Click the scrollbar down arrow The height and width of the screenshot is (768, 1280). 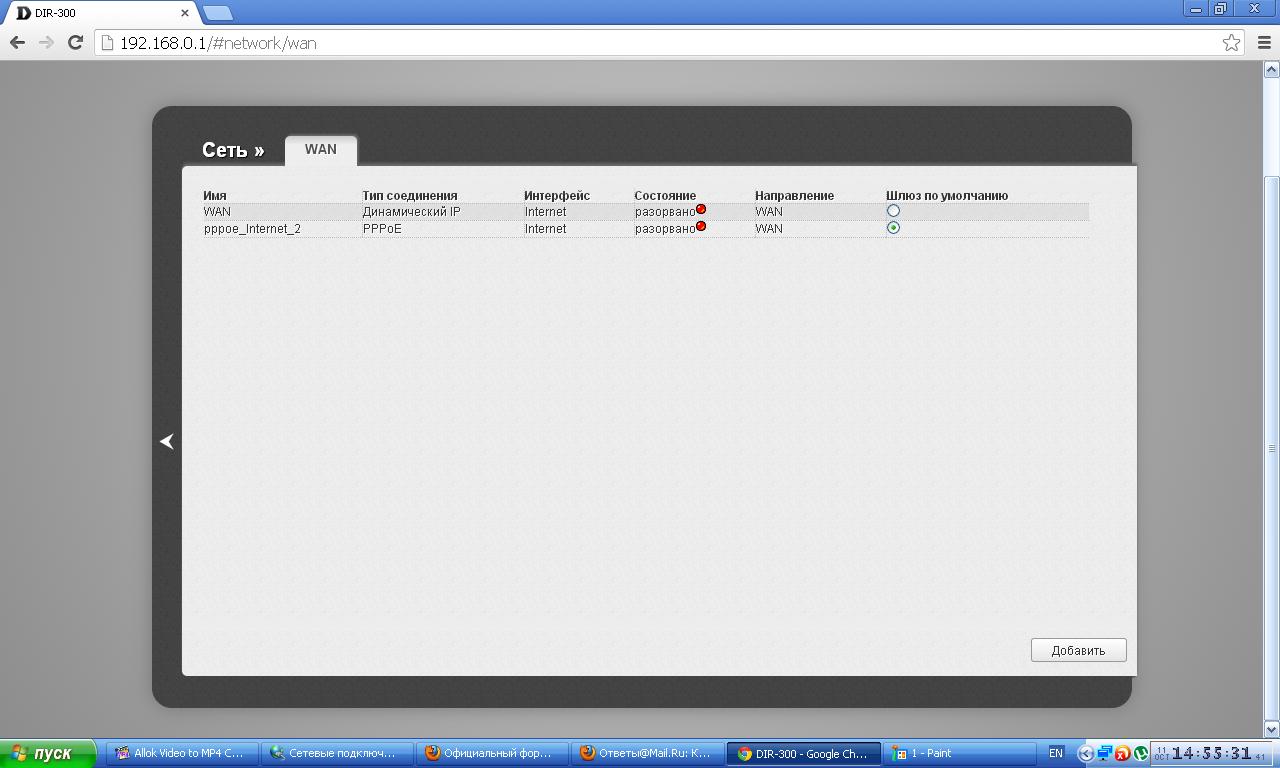pyautogui.click(x=1272, y=730)
